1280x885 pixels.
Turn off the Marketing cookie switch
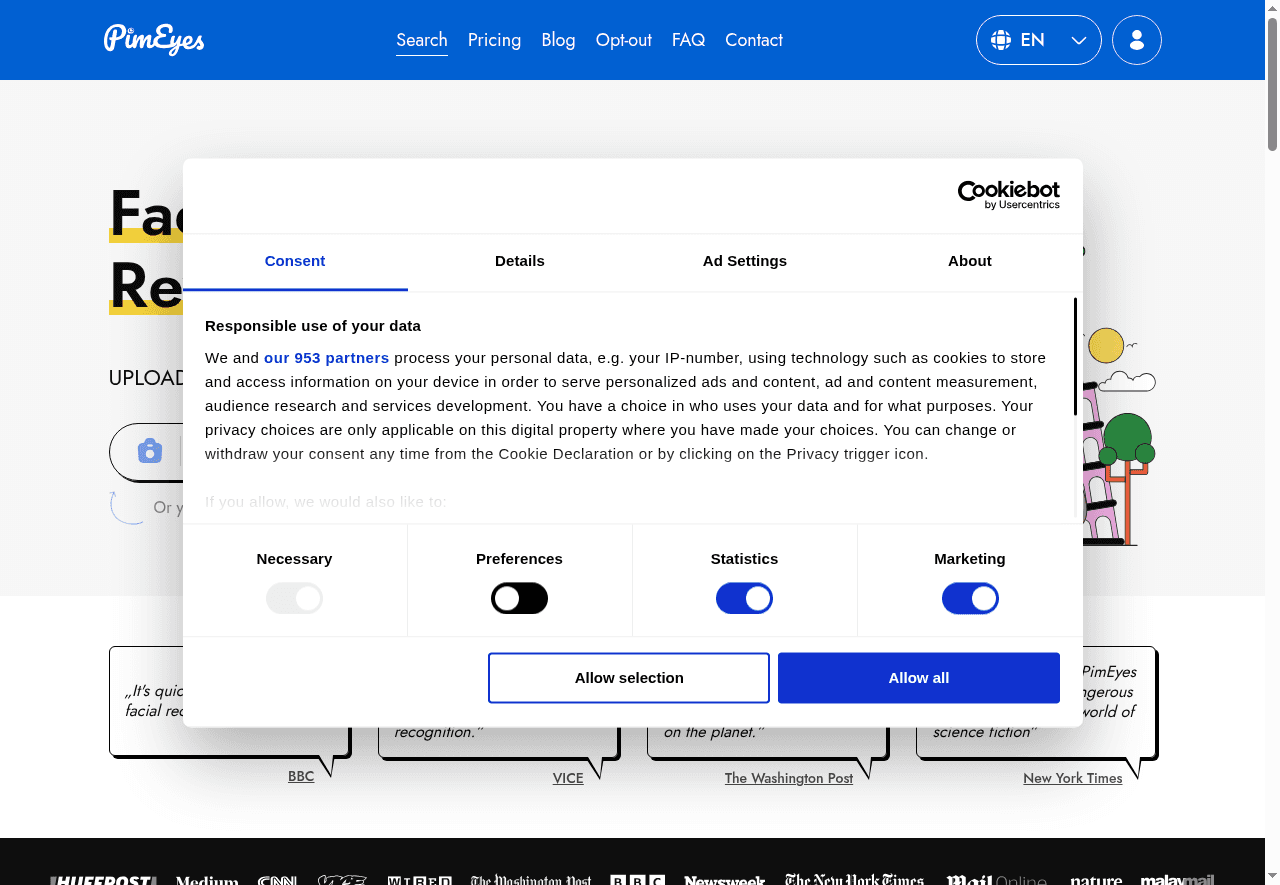[x=969, y=599]
